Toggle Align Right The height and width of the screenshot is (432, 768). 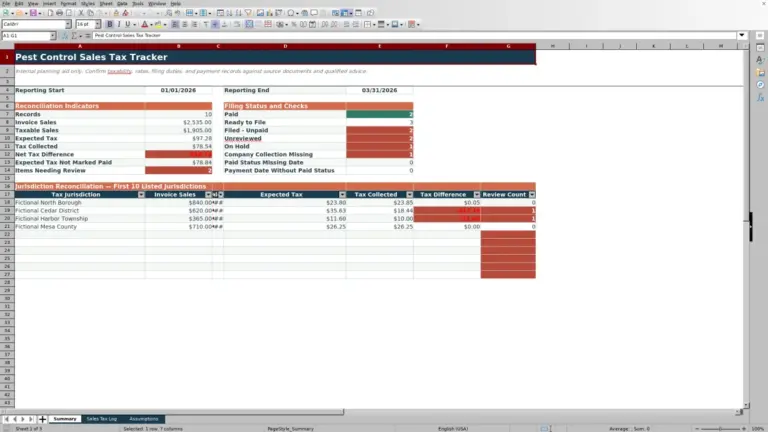[194, 24]
